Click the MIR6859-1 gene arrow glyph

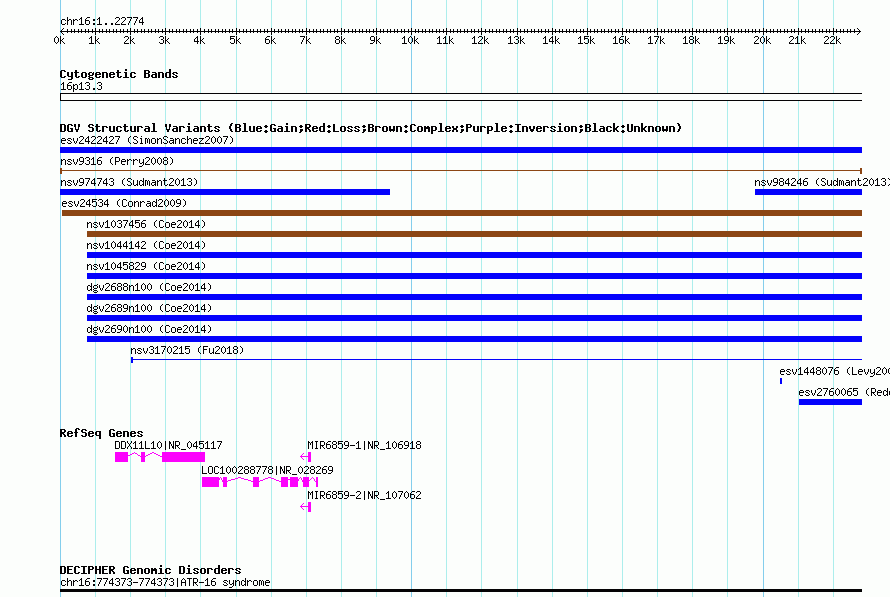tap(305, 456)
